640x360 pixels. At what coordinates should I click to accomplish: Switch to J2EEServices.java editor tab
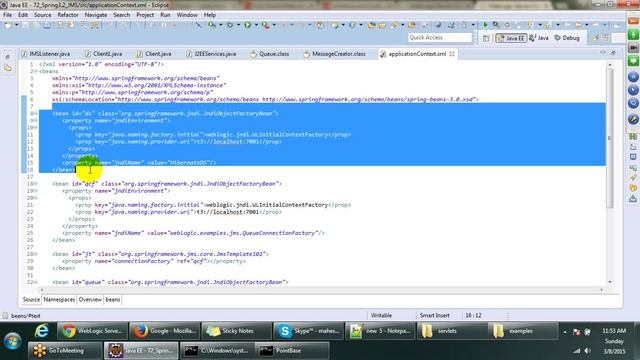click(x=211, y=54)
